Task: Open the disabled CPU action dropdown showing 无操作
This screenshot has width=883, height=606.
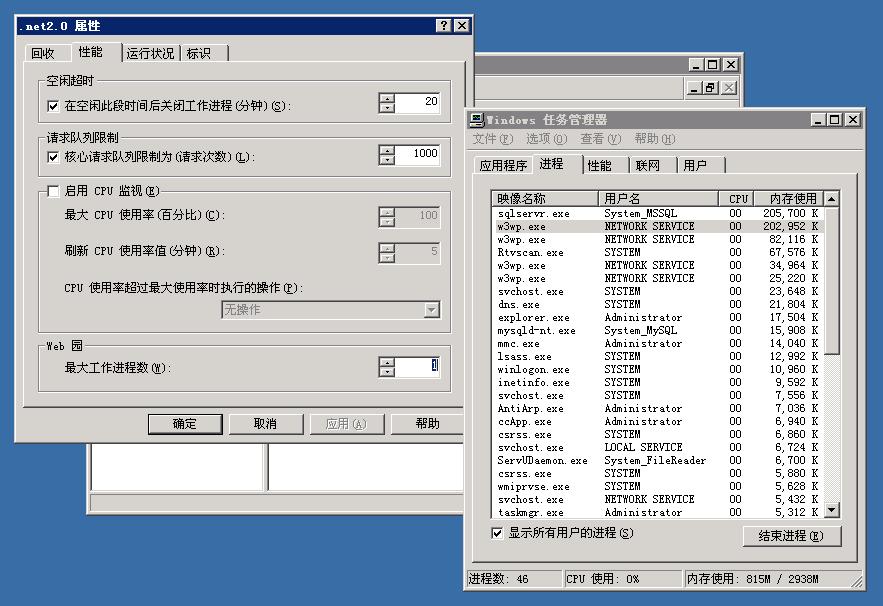Action: pos(331,310)
